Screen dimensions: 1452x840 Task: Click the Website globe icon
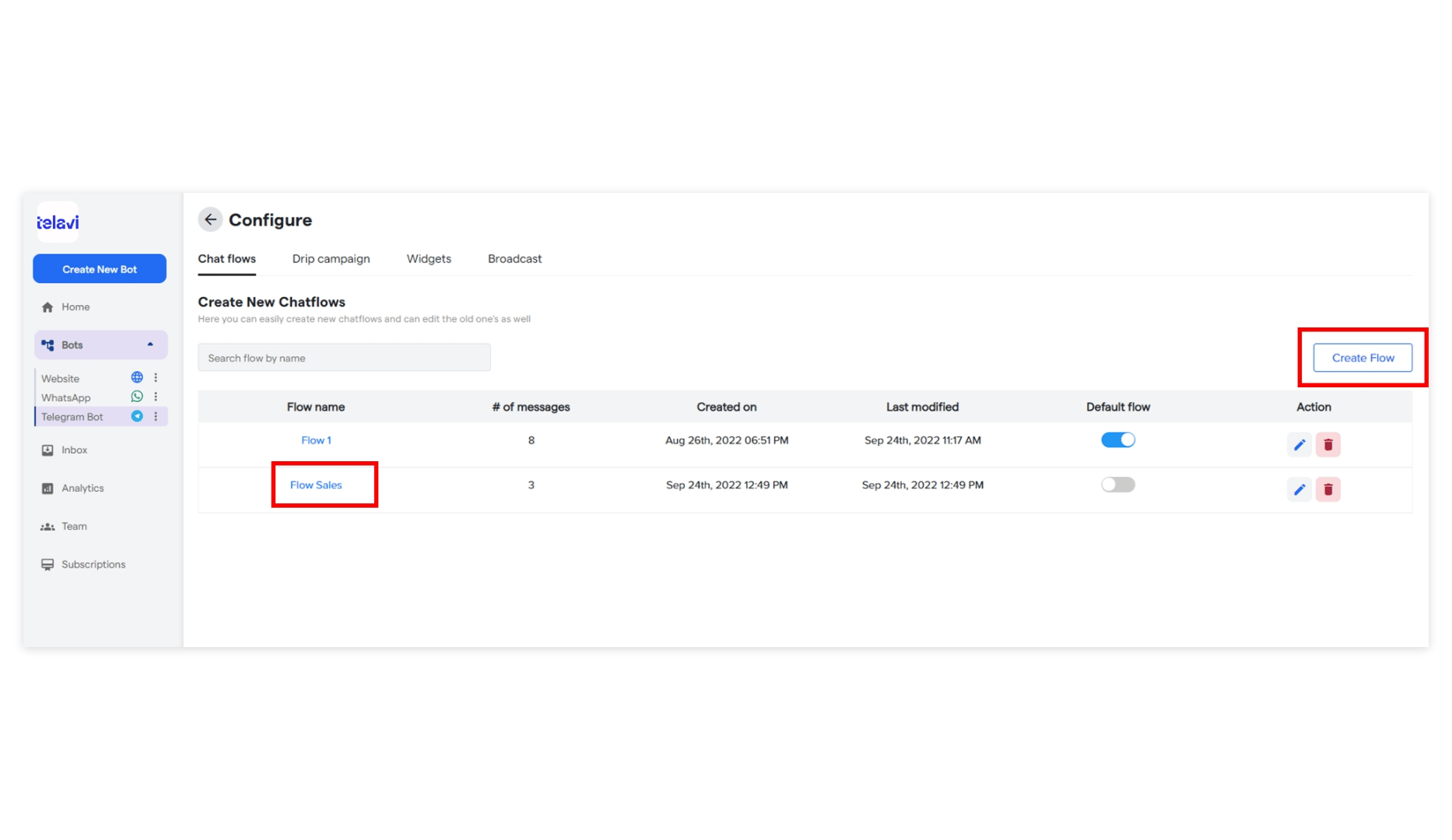[x=137, y=377]
